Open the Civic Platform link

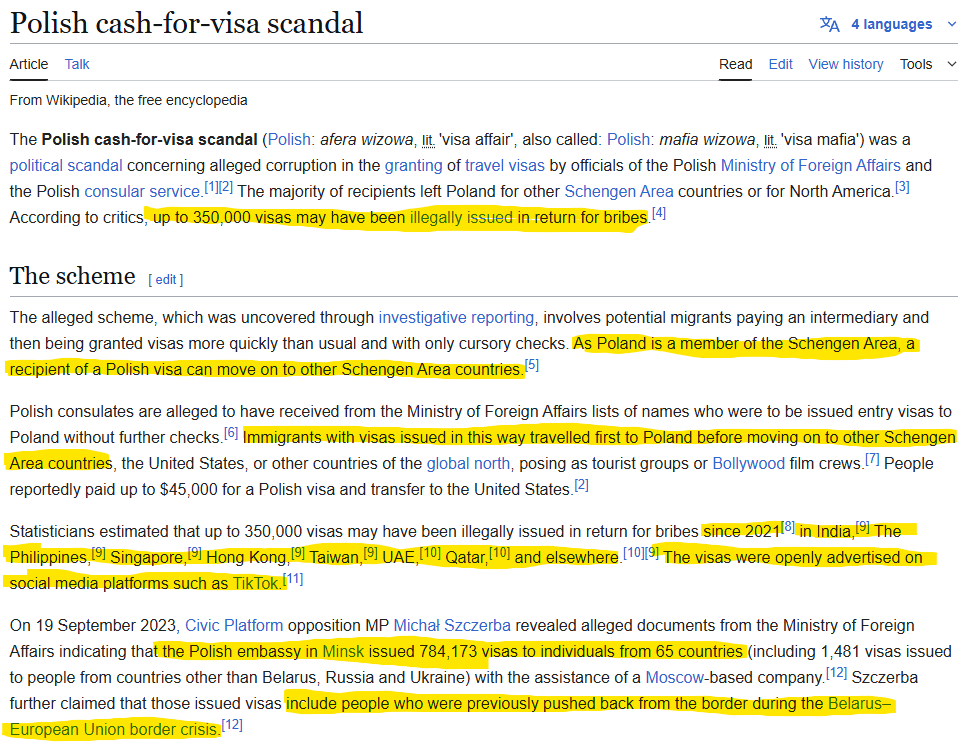pos(234,625)
